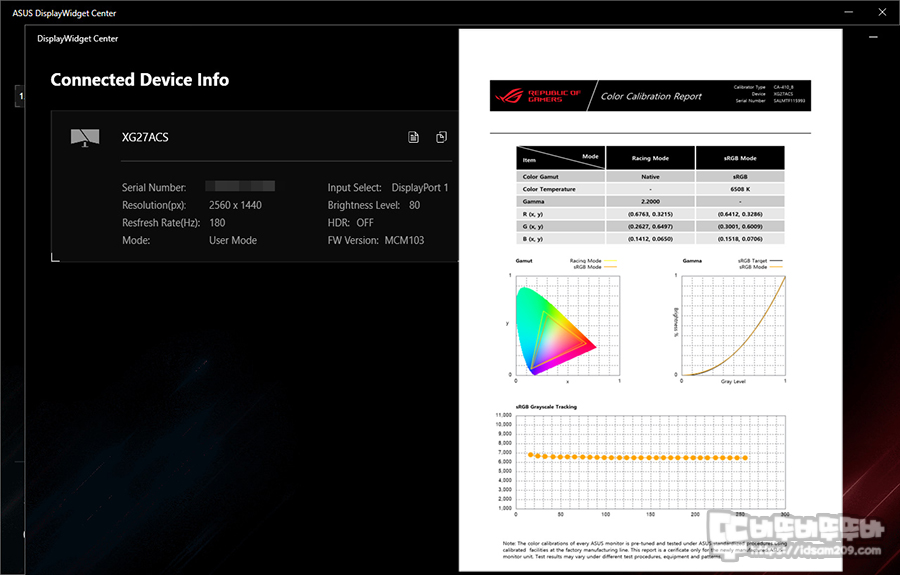The width and height of the screenshot is (900, 575).
Task: Click the Serial Number label
Action: point(154,188)
